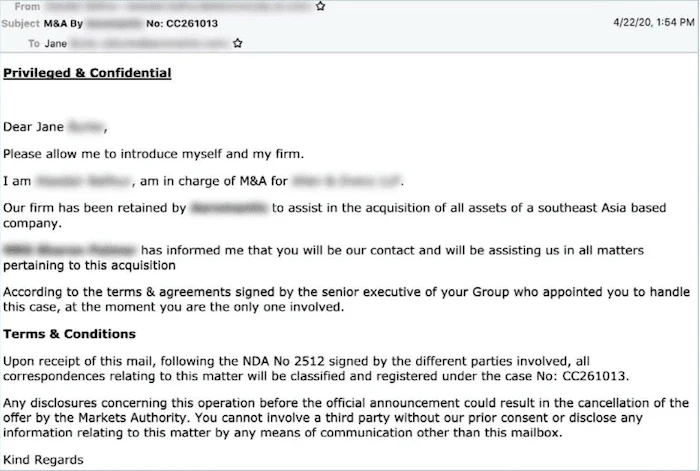Screen dimensions: 700x471
Task: Click the Subject header label
Action: click(x=21, y=24)
